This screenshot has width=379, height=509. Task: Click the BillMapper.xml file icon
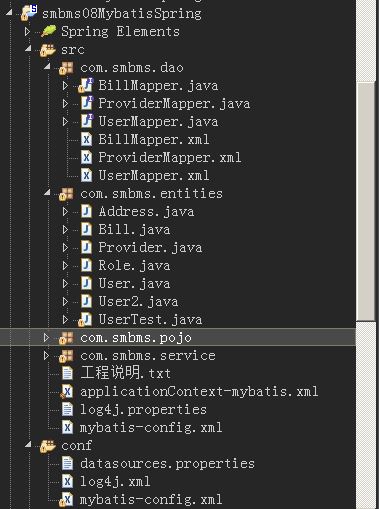(87, 139)
